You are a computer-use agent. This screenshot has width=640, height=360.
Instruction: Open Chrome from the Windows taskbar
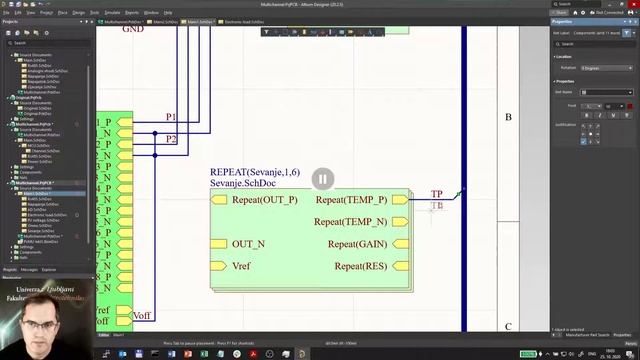click(x=237, y=354)
